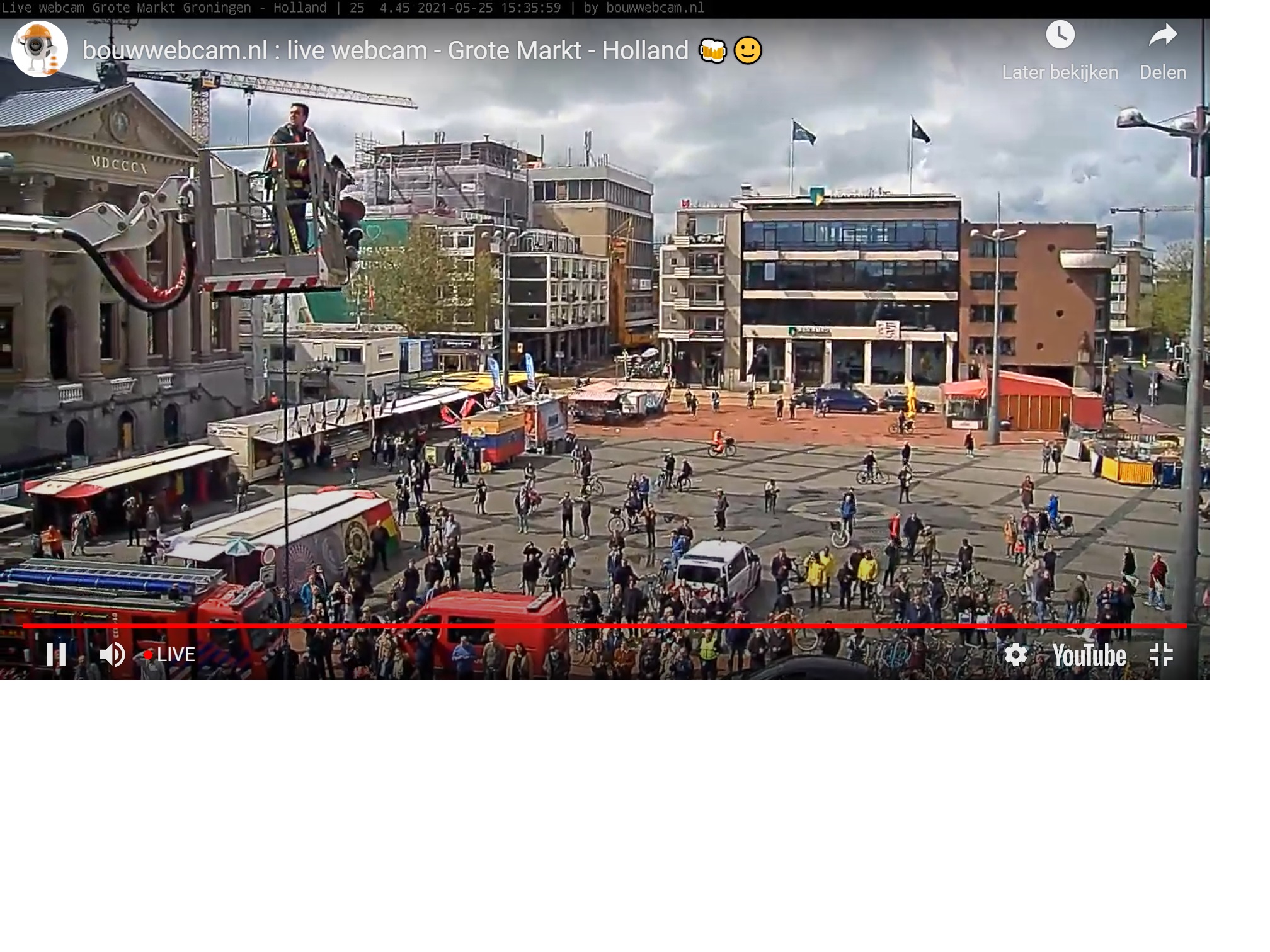Select the Later bekijken menu item
This screenshot has height=952, width=1270.
pos(1059,72)
